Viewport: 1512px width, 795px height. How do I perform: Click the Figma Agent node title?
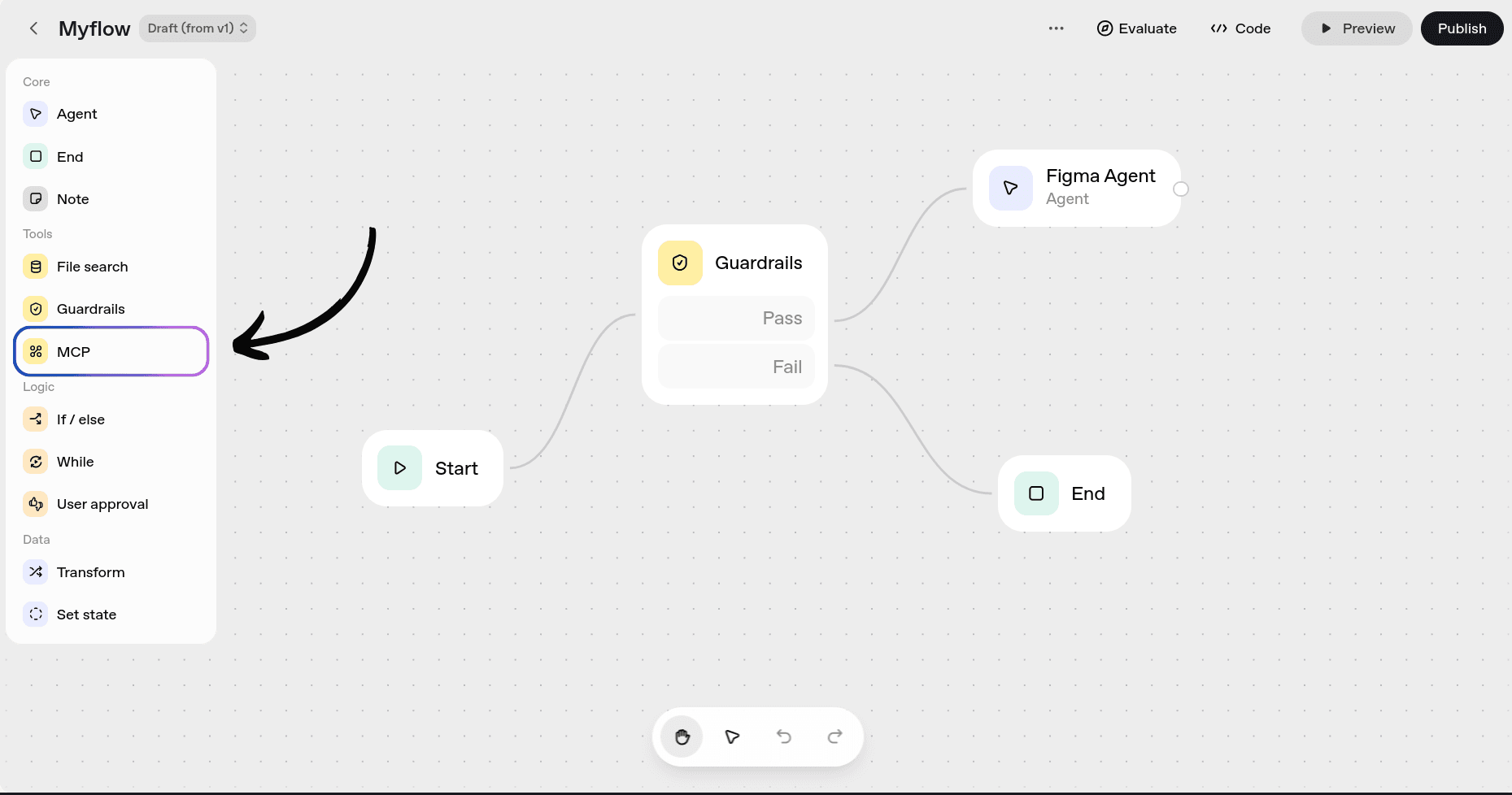(1100, 176)
